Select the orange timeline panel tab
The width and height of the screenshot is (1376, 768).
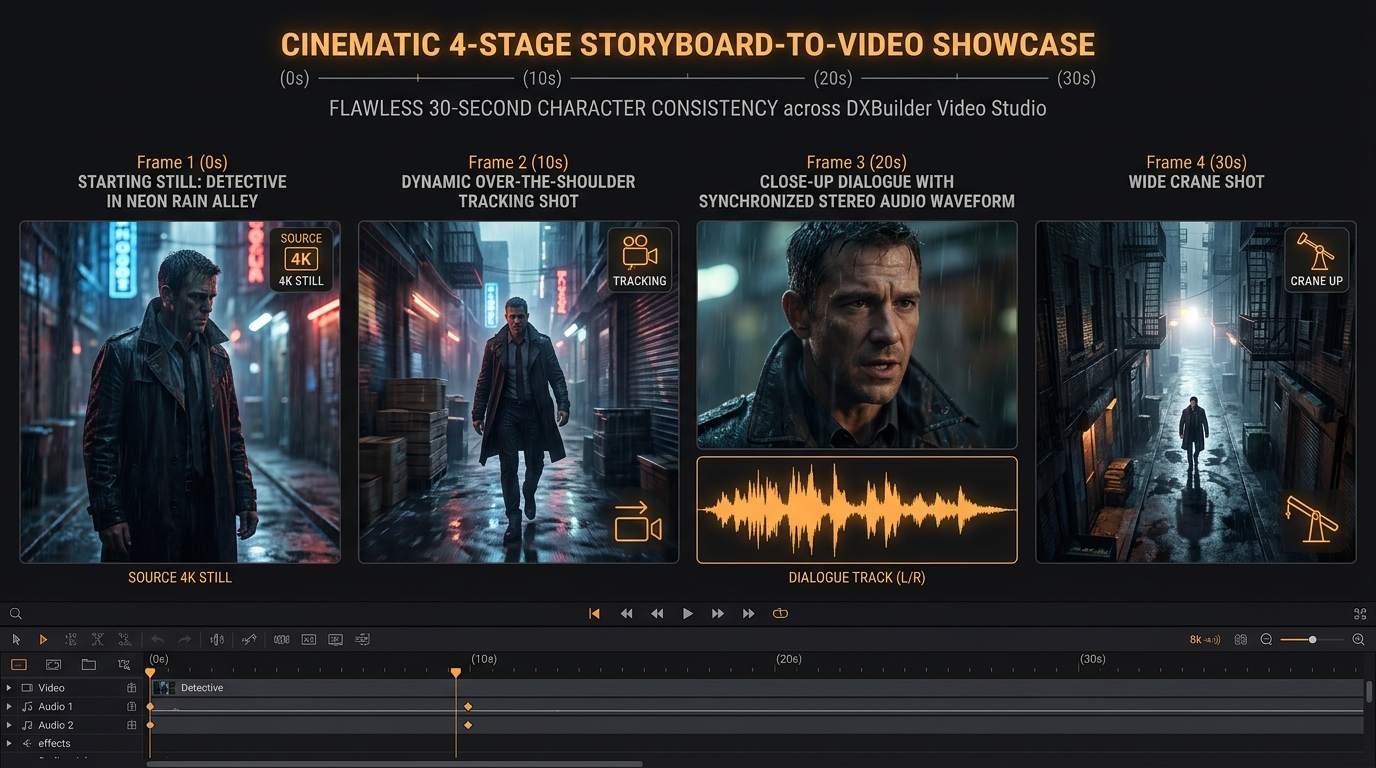coord(18,664)
